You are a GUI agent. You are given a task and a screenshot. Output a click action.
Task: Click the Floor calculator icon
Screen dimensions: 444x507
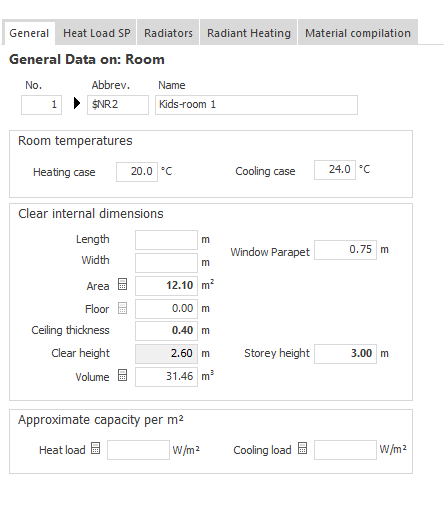(122, 308)
